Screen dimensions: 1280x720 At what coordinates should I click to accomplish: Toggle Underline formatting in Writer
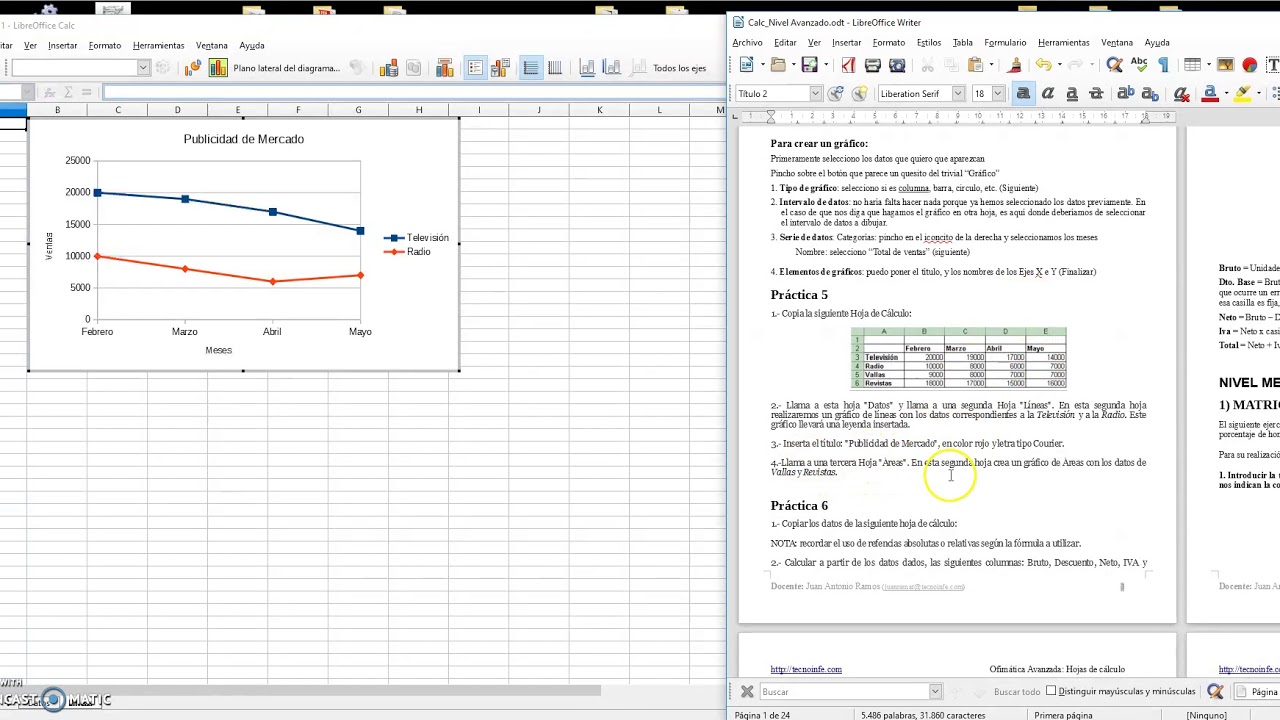(1072, 94)
